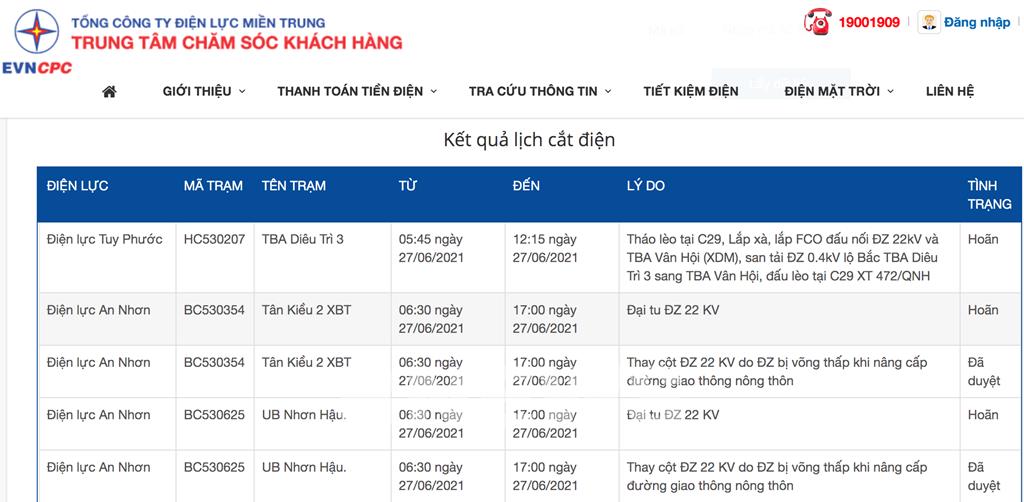
Task: Click the TÌNH TRẠNG column header
Action: pos(989,195)
